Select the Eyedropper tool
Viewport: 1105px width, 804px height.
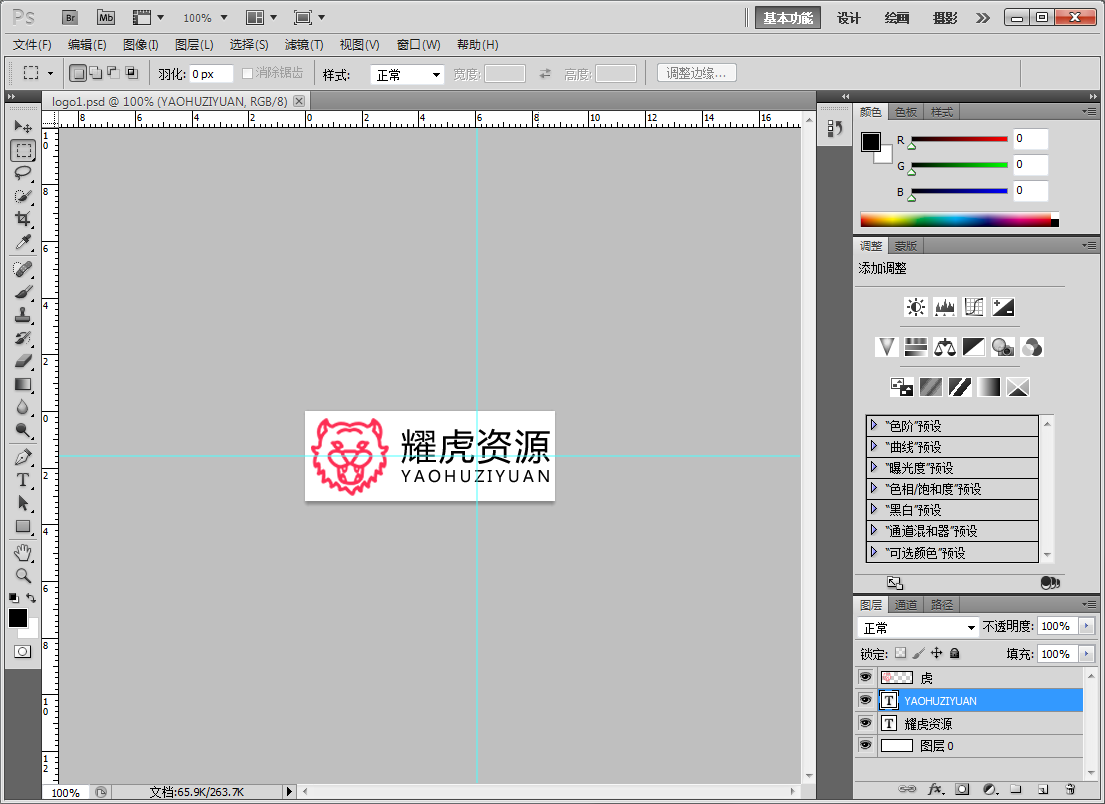pos(22,242)
